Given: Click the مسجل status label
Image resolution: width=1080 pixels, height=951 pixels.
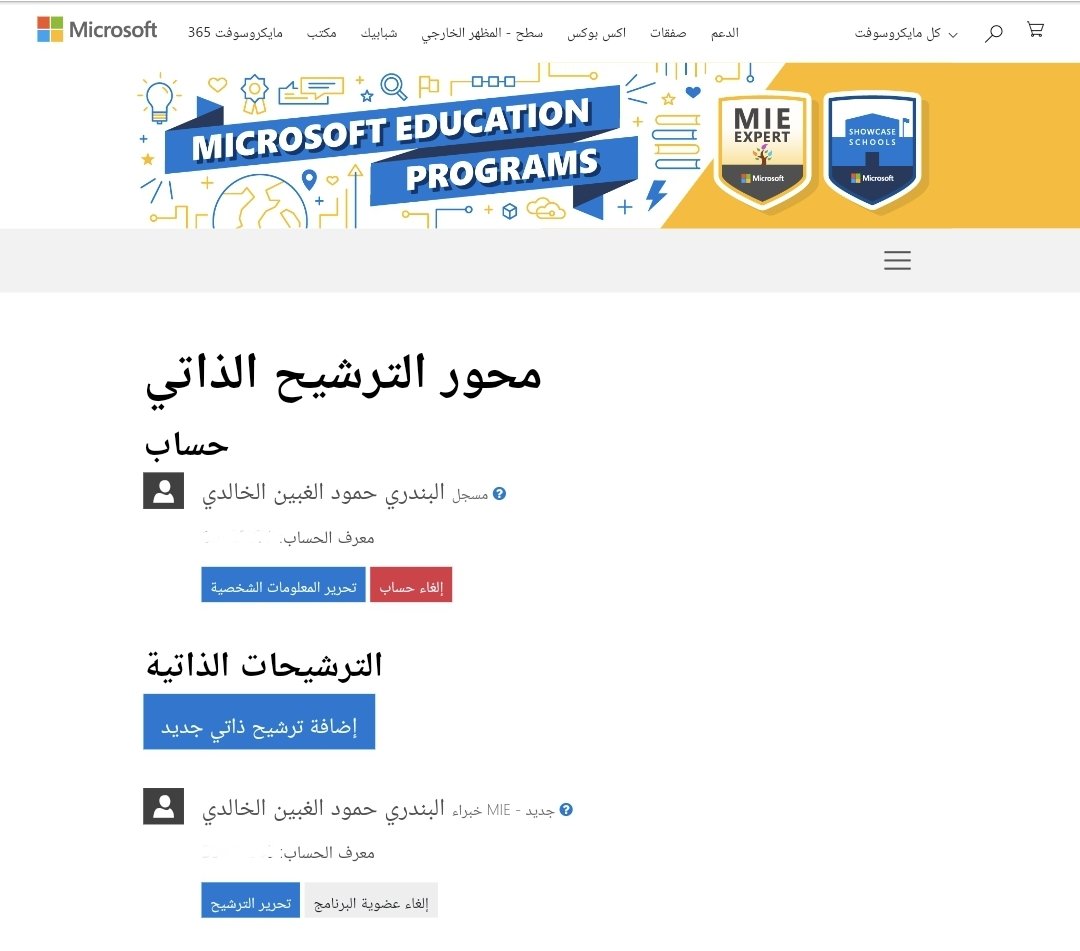Looking at the screenshot, I should (470, 495).
